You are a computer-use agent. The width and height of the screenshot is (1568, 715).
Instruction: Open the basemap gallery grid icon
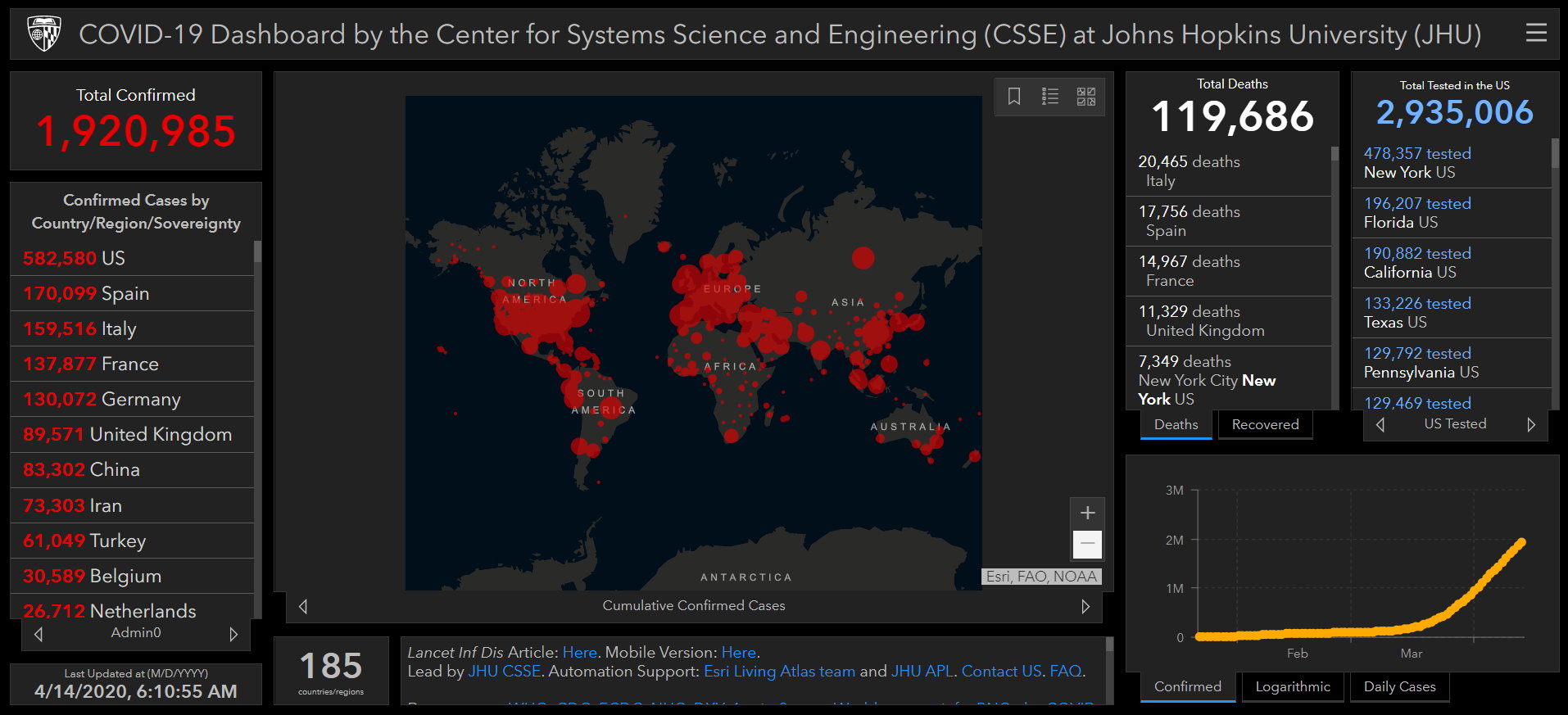click(x=1086, y=97)
